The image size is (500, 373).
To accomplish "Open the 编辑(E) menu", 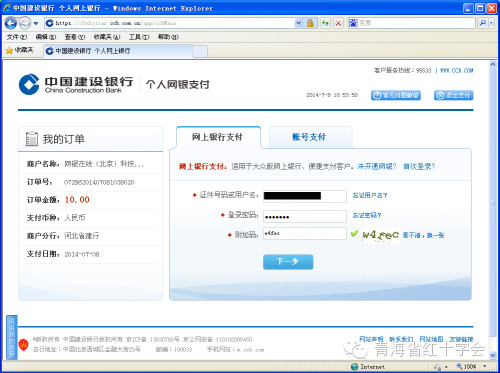I will [x=46, y=37].
